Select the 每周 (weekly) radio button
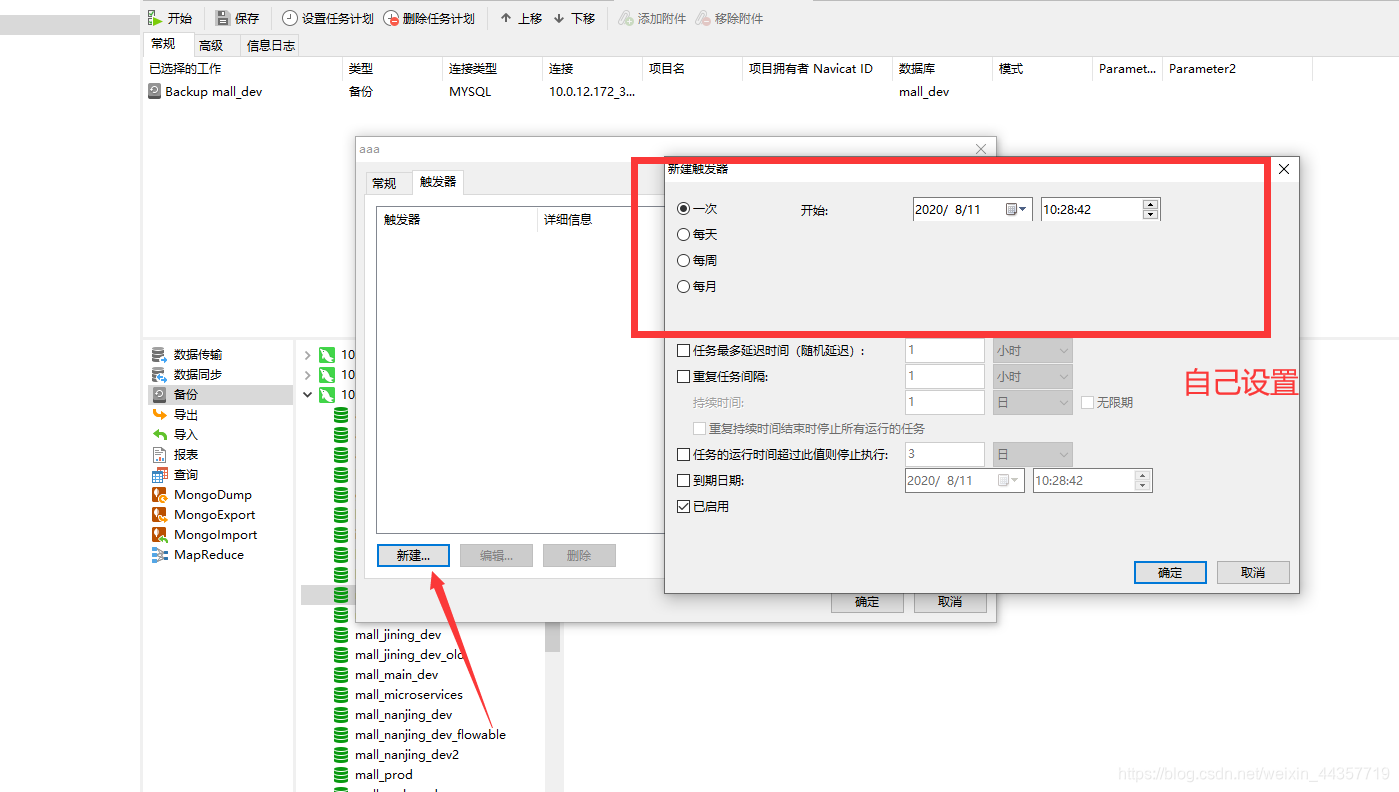Screen dimensions: 1399x792 (x=684, y=261)
